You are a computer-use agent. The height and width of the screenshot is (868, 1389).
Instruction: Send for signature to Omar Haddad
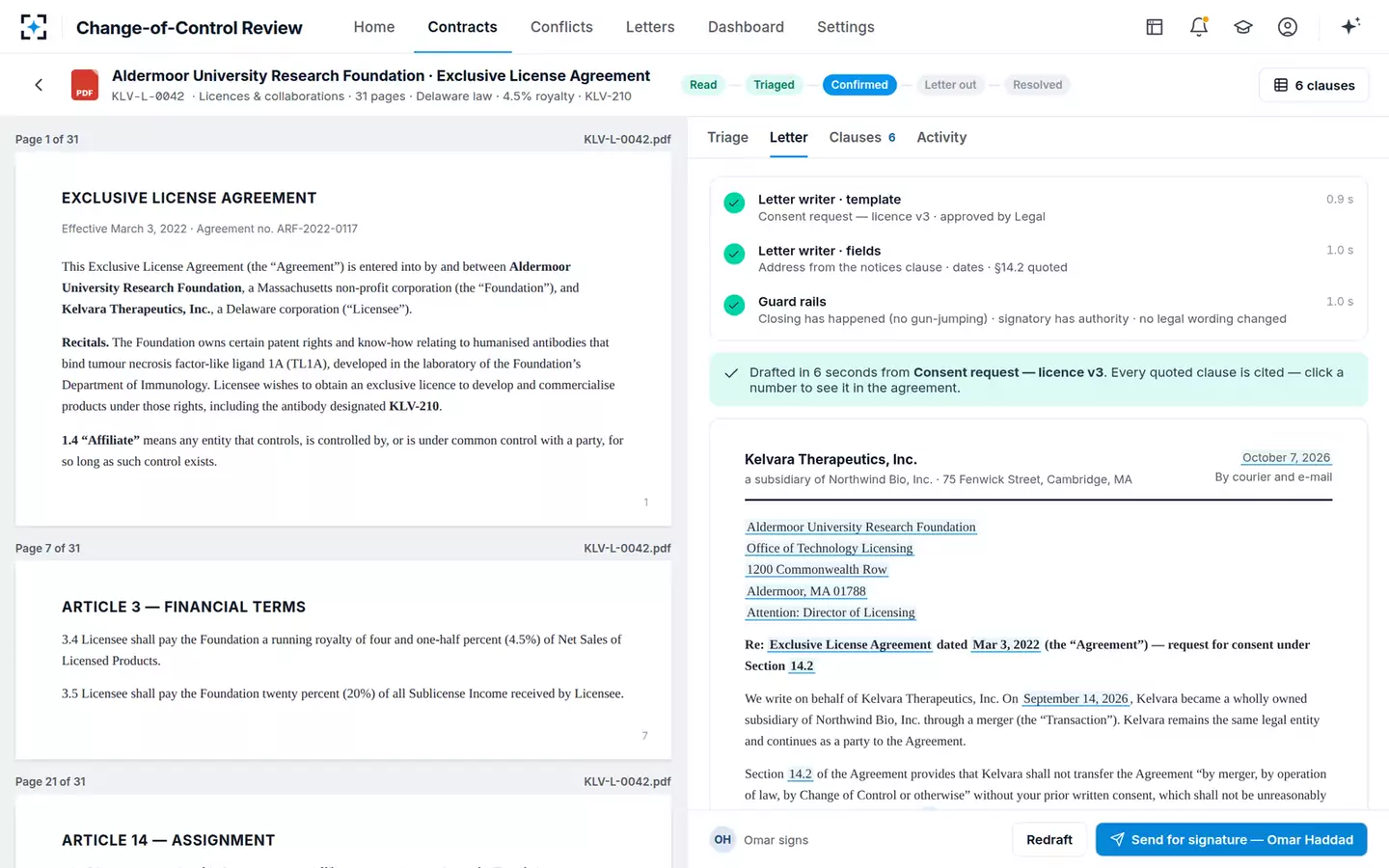tap(1232, 840)
